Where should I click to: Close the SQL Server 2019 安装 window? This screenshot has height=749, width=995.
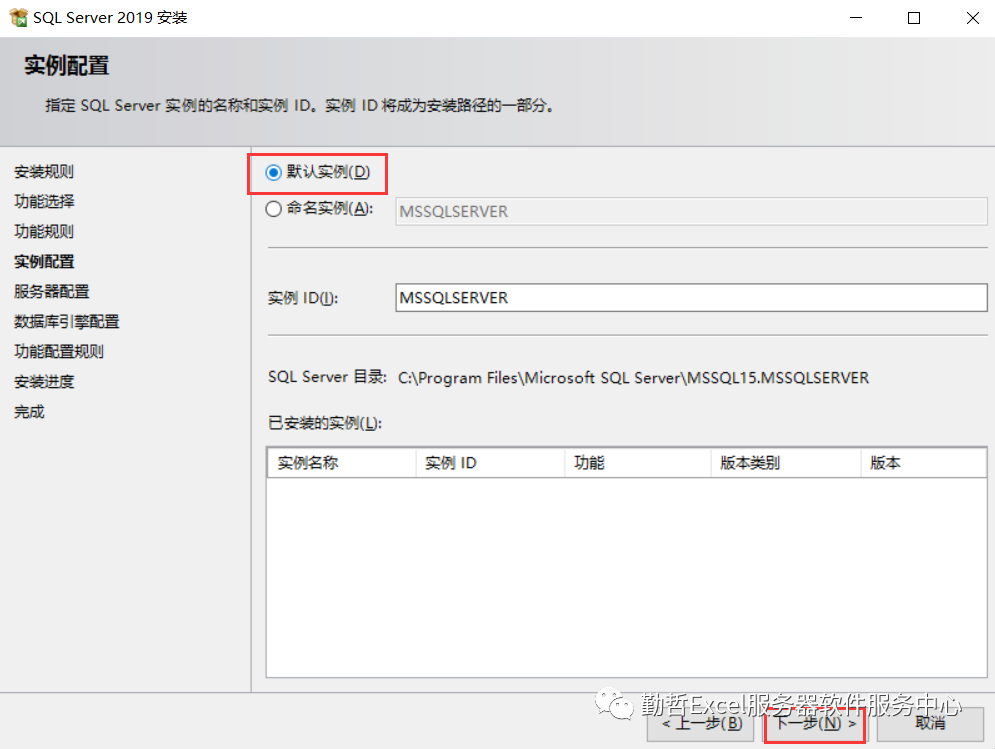[x=972, y=18]
